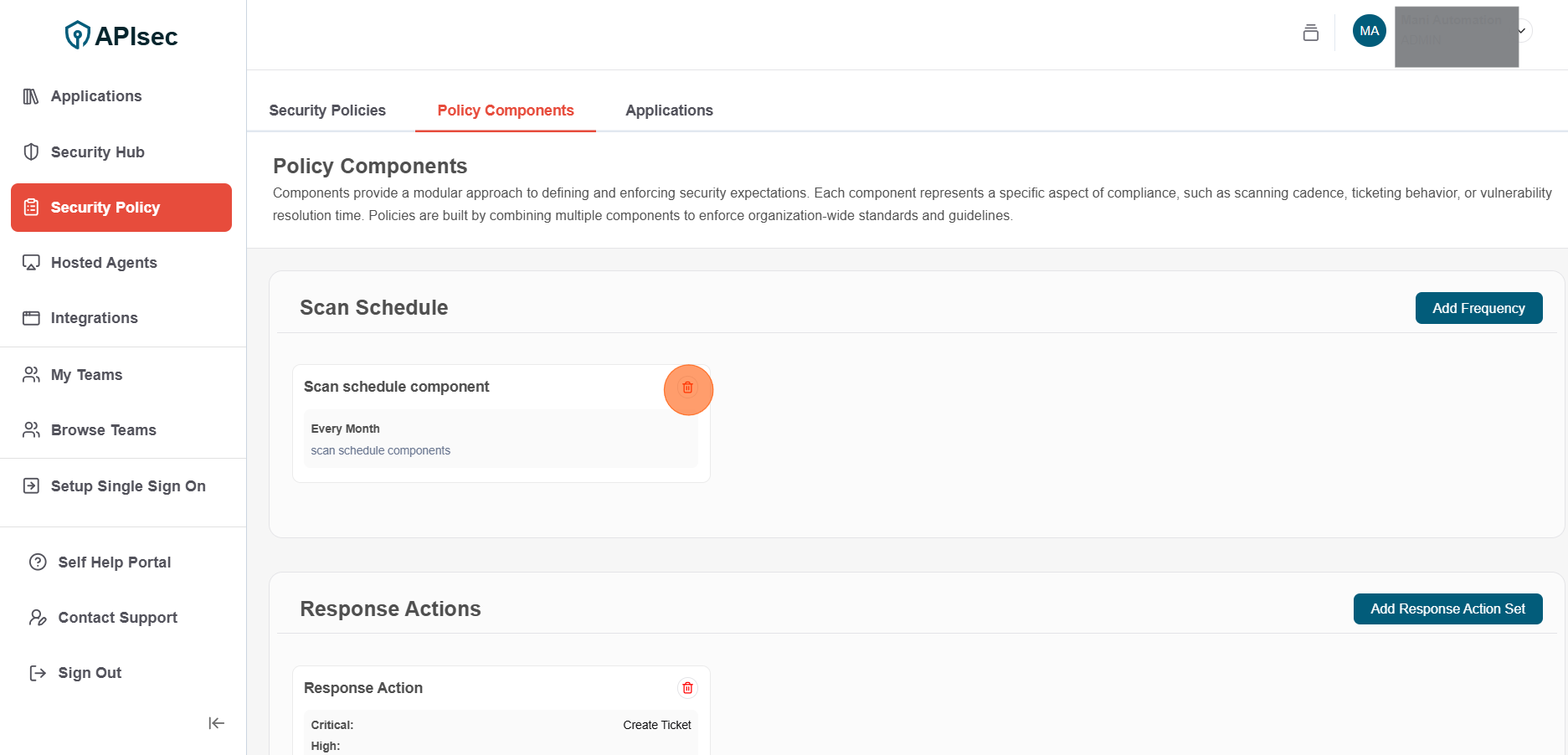Open Setup Single Sign On
Image resolution: width=1568 pixels, height=755 pixels.
tap(127, 486)
